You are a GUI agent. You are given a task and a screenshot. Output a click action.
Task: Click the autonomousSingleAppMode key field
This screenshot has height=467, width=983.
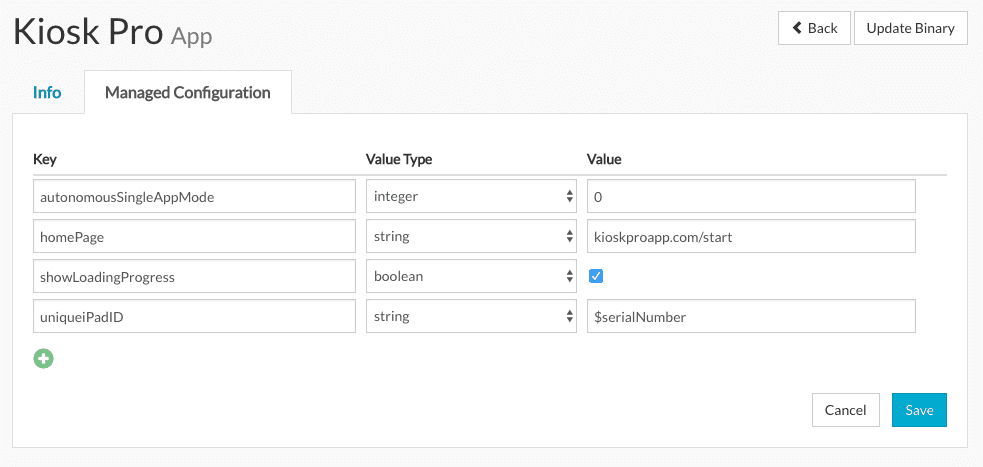click(194, 196)
